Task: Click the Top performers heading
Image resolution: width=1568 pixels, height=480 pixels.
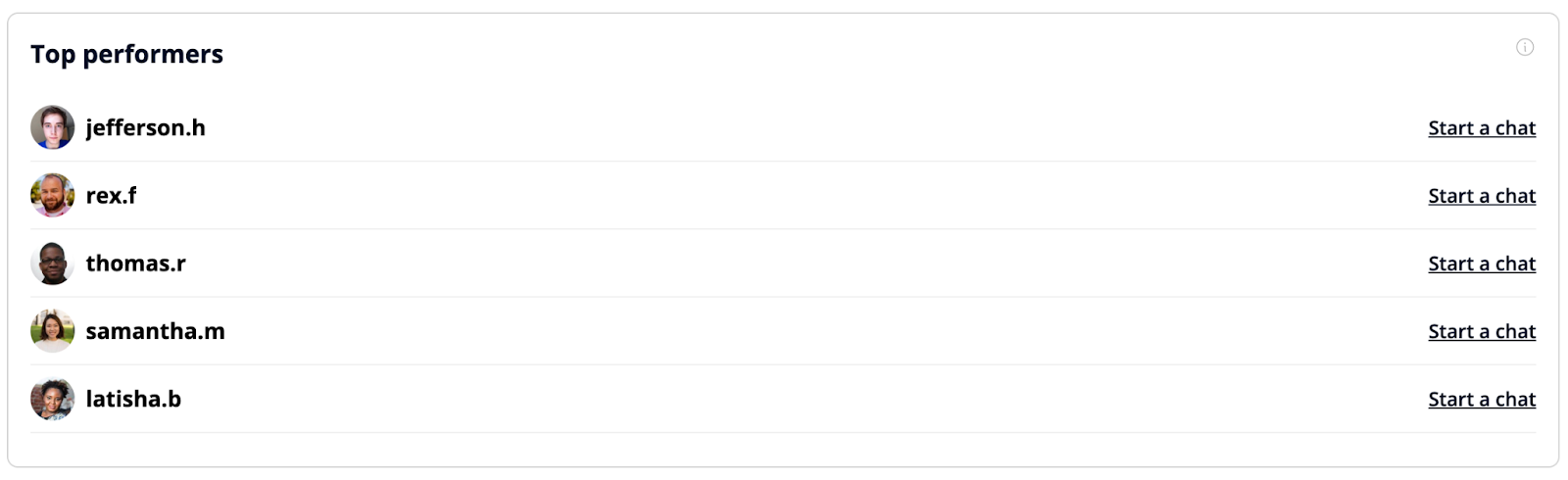Action: point(126,54)
